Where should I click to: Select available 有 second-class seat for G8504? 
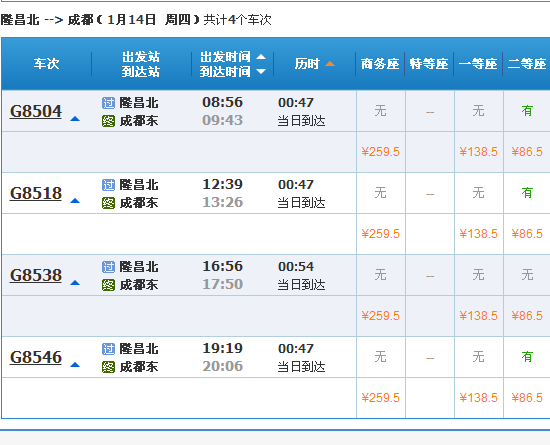click(527, 111)
